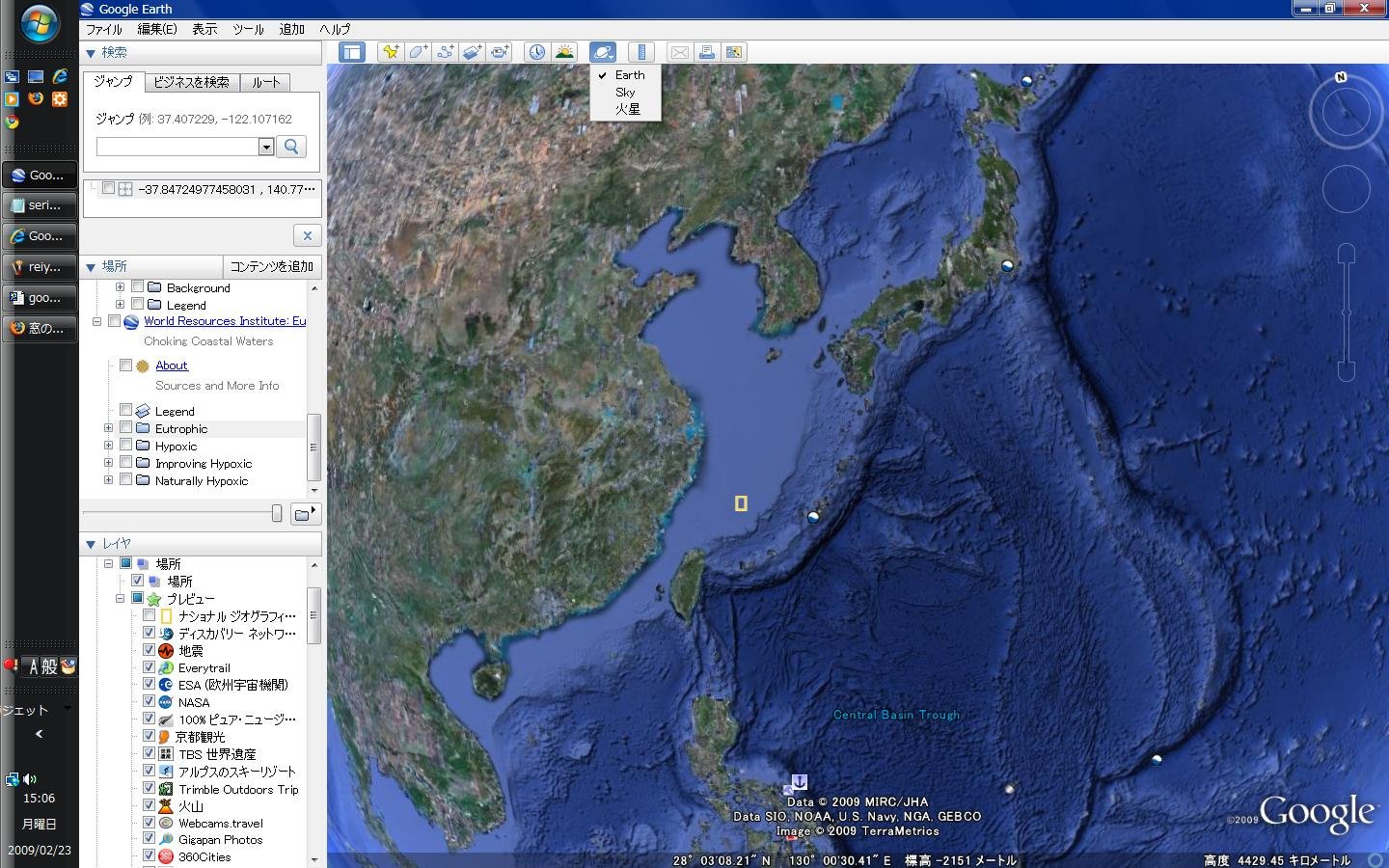1389x868 pixels.
Task: Choose 火星 from the planet dropdown
Action: pos(627,109)
